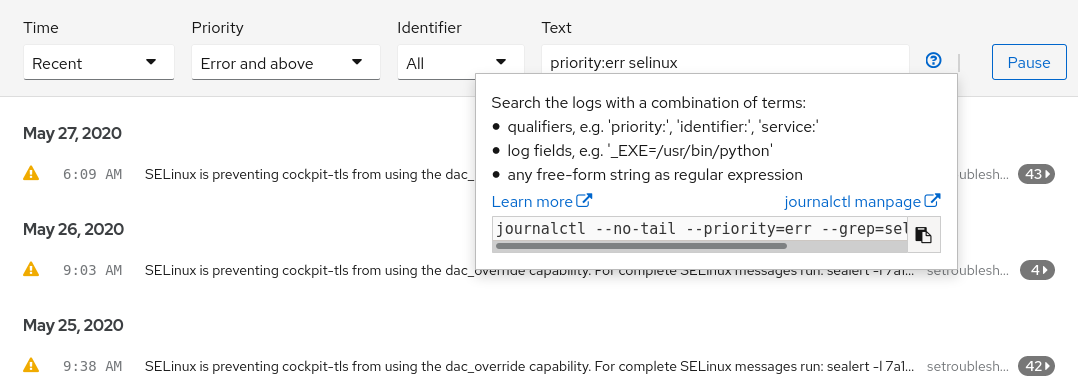This screenshot has width=1078, height=391.
Task: Copy the journalctl command to clipboard
Action: pos(923,235)
